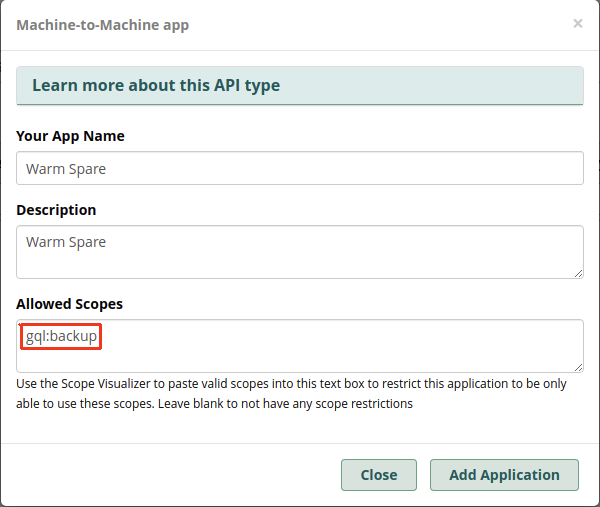Click the empty footer area left of Close
Image resolution: width=600 pixels, height=507 pixels.
pos(170,475)
